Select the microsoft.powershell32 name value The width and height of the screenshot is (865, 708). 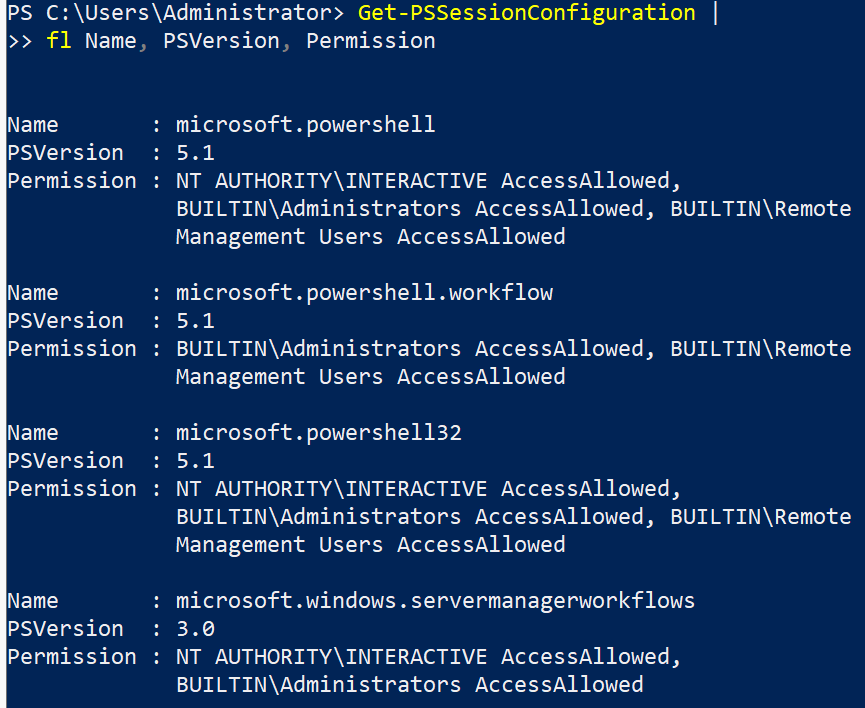319,433
